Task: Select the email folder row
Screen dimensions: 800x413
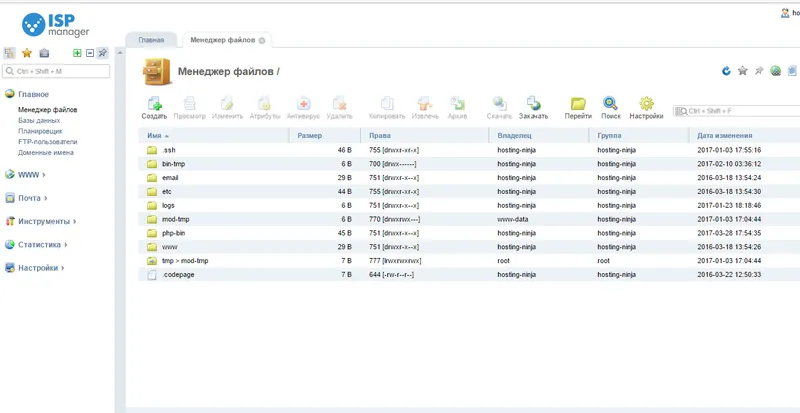Action: 469,178
